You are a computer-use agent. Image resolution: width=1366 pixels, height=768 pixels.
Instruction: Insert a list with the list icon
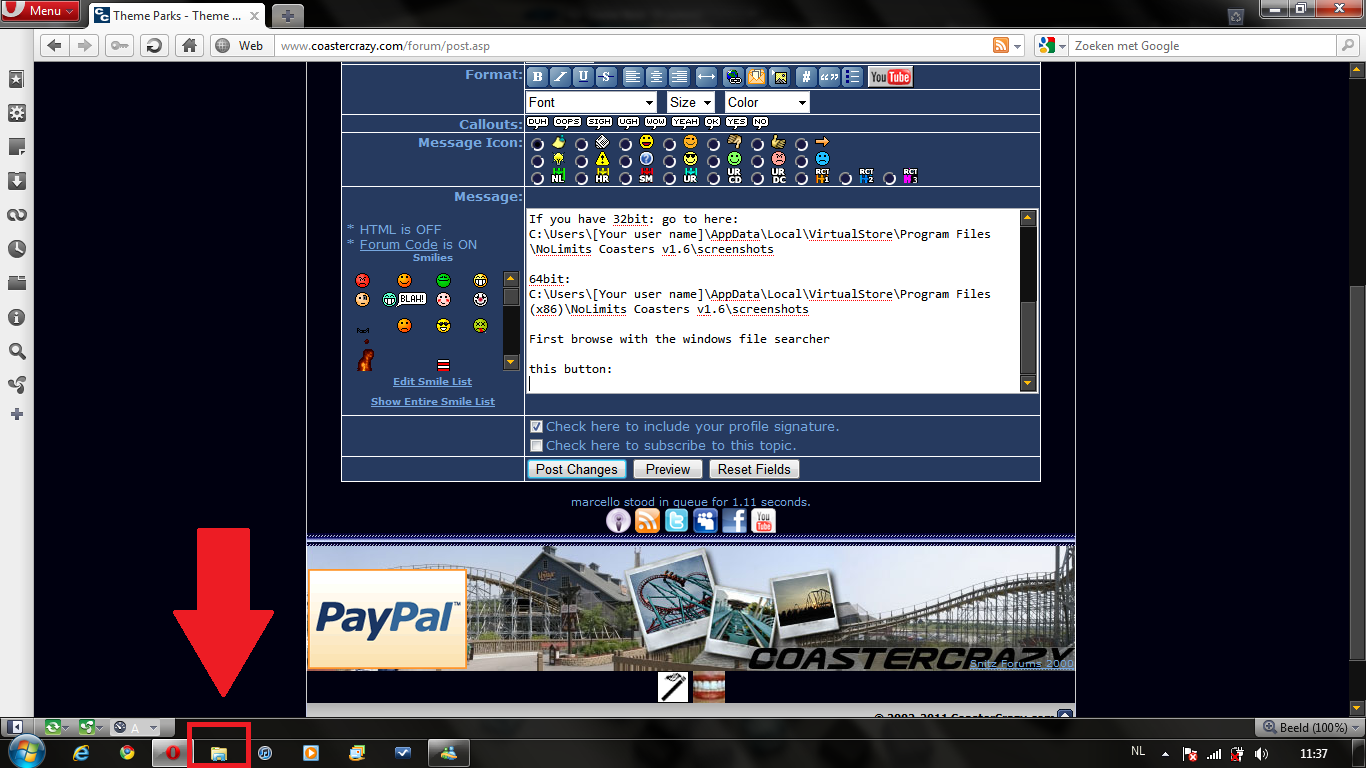click(852, 77)
